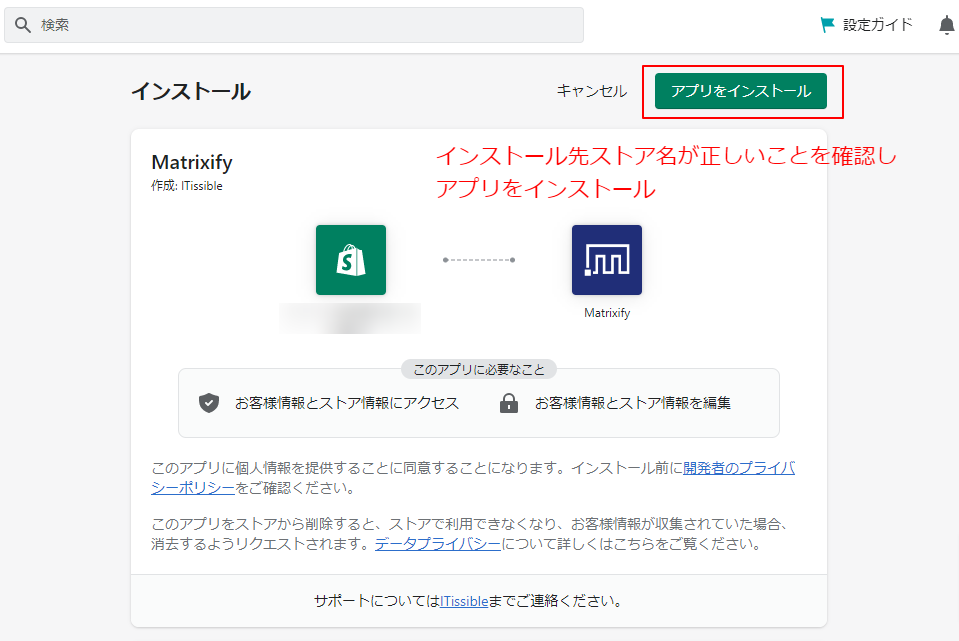959x641 pixels.
Task: Open the 開発者のプライバシーポリシー link
Action: (x=739, y=469)
